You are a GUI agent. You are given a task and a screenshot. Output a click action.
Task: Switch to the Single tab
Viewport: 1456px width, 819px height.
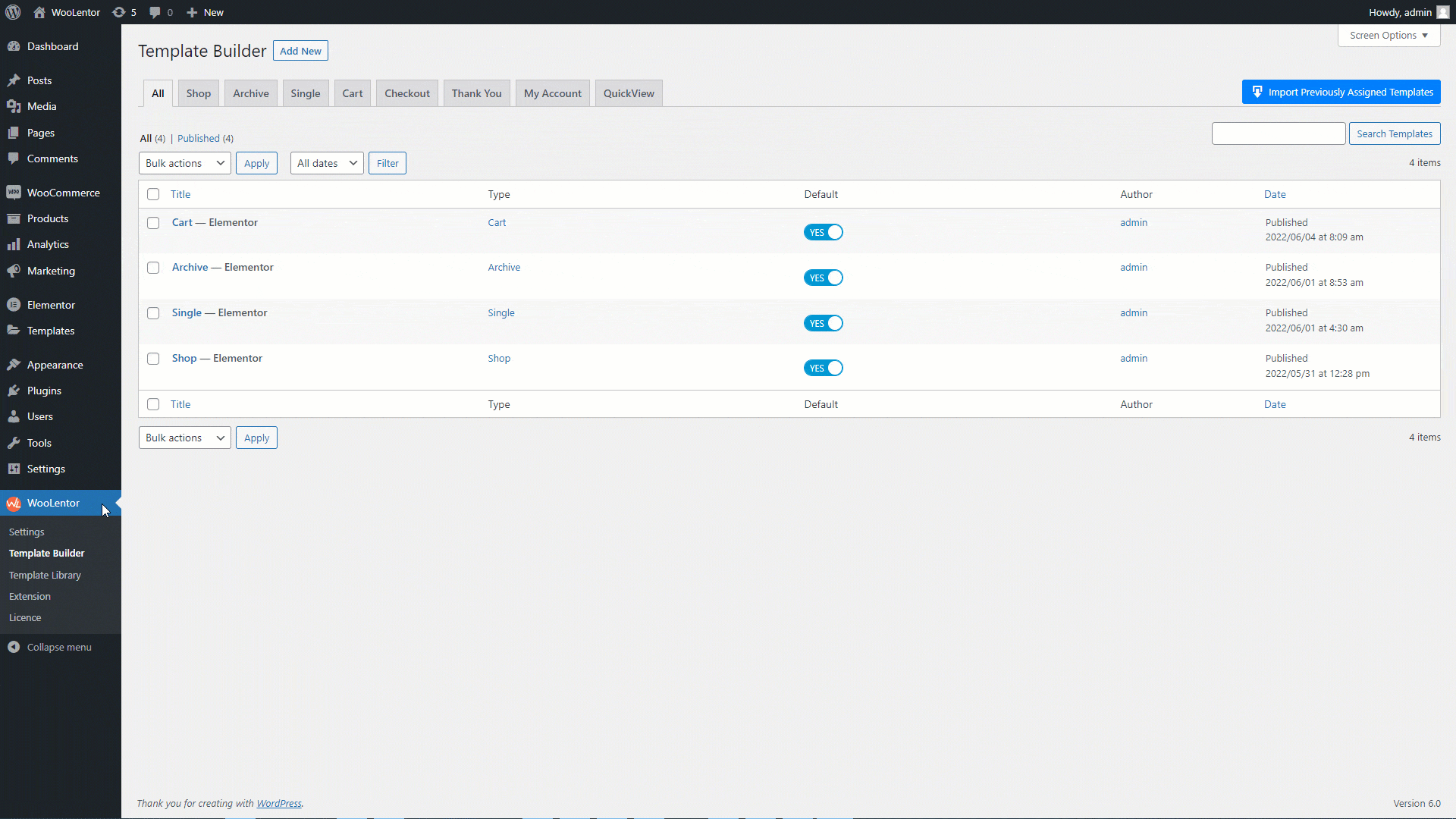(306, 93)
